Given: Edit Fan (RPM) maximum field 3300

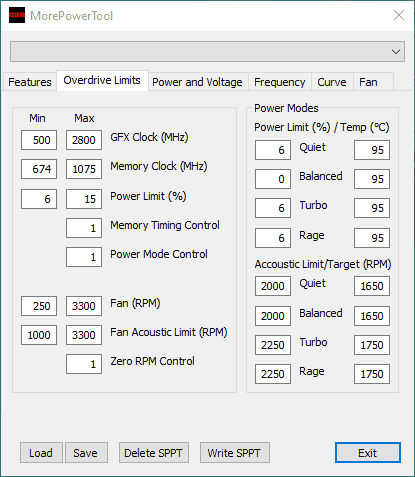Looking at the screenshot, I should [x=84, y=306].
